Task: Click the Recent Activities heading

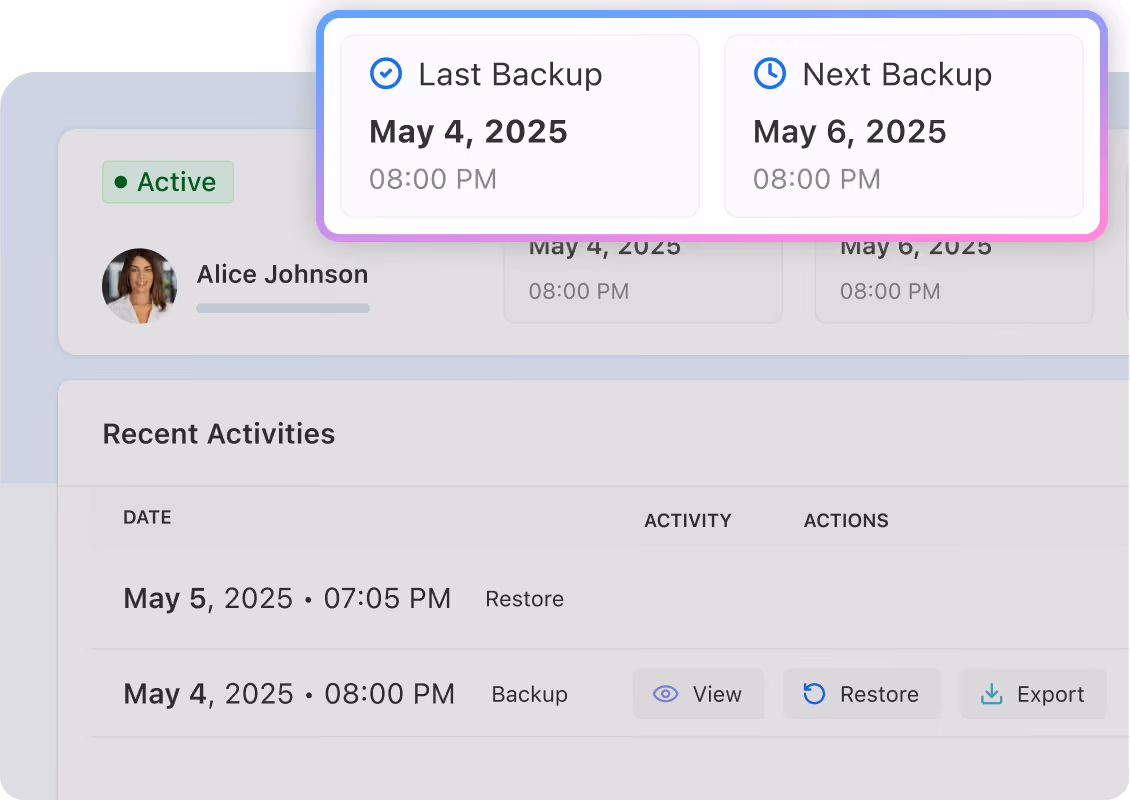Action: tap(219, 434)
